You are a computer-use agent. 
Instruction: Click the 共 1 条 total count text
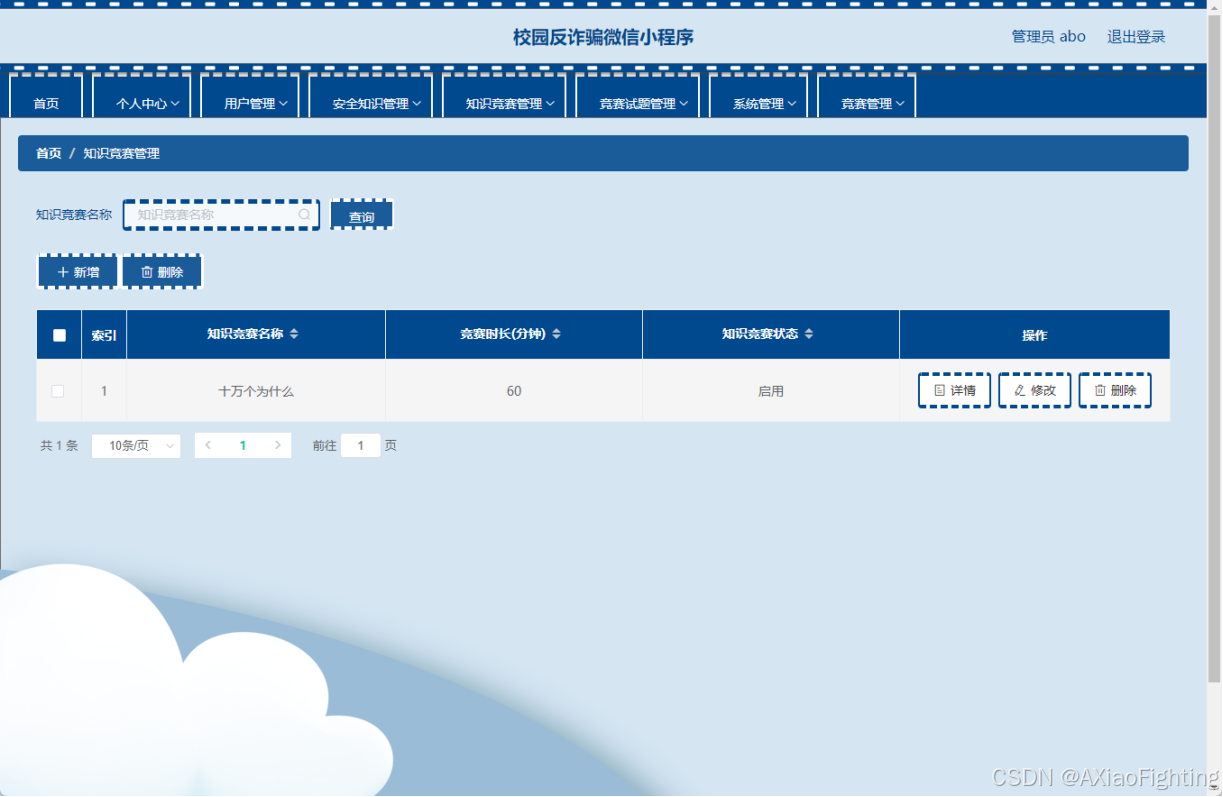tap(59, 446)
